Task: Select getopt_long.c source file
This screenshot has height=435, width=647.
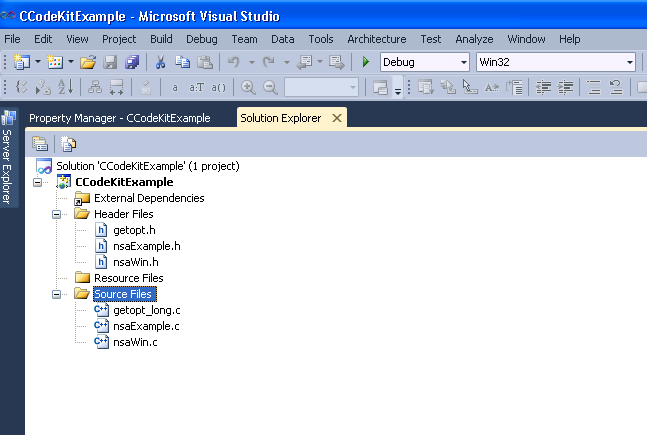Action: (146, 310)
